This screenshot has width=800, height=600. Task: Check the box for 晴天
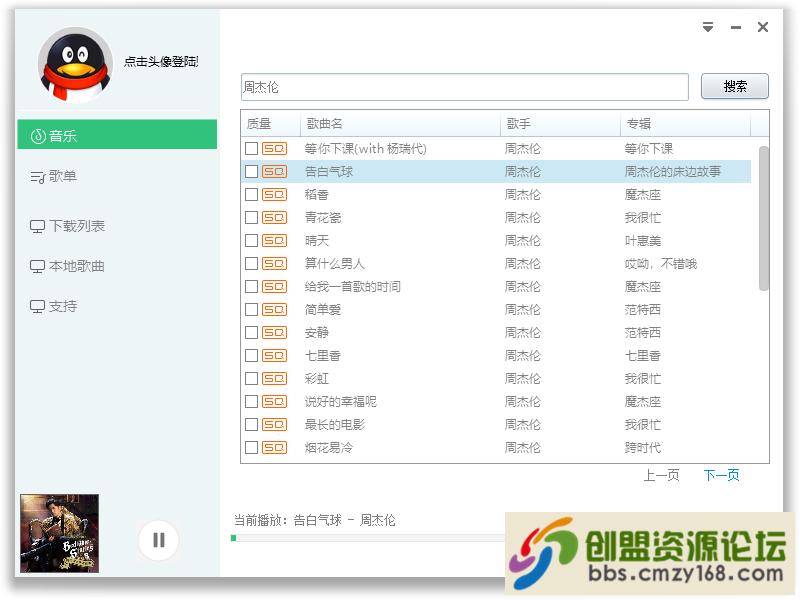coord(252,240)
